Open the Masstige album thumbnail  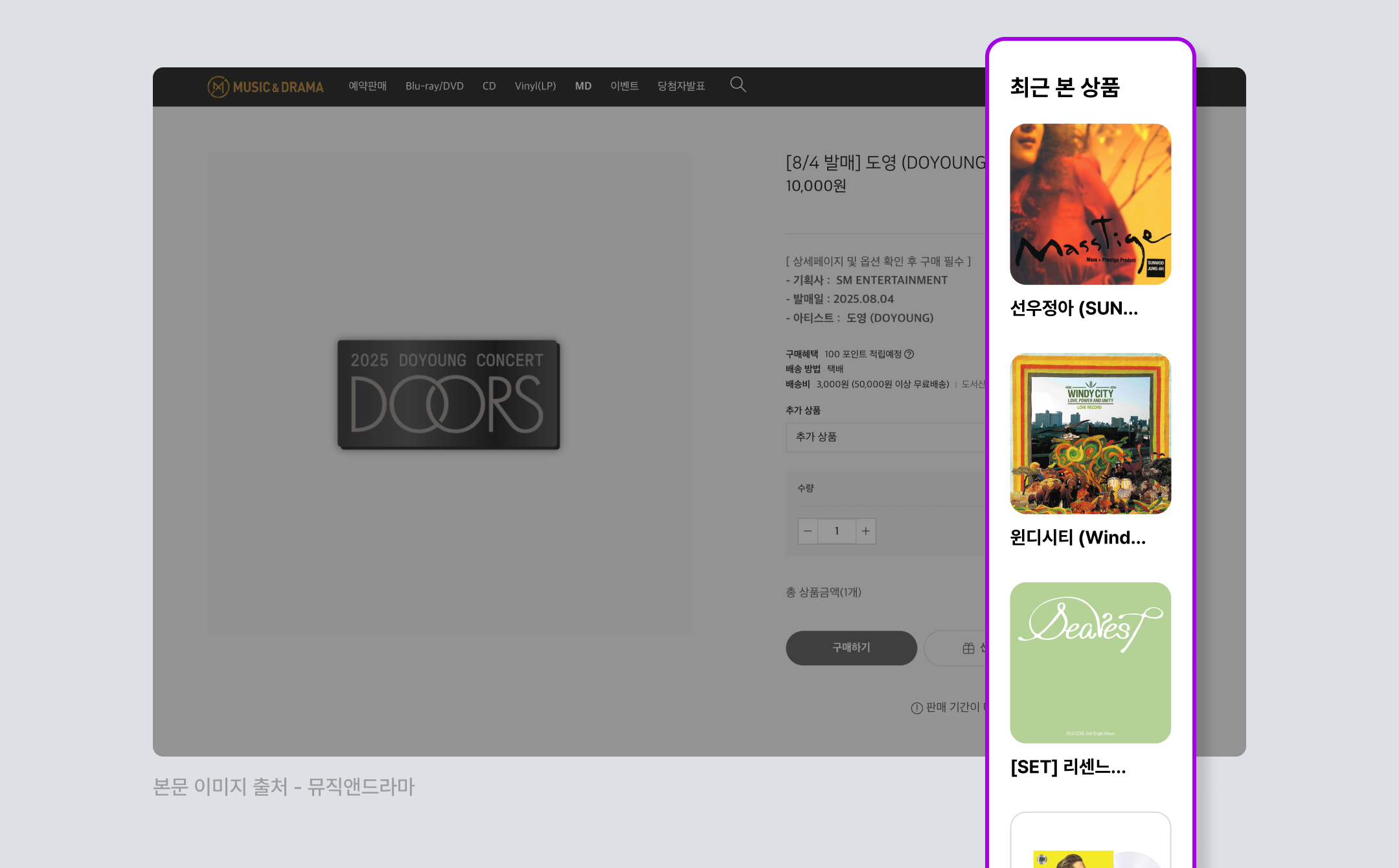tap(1091, 204)
